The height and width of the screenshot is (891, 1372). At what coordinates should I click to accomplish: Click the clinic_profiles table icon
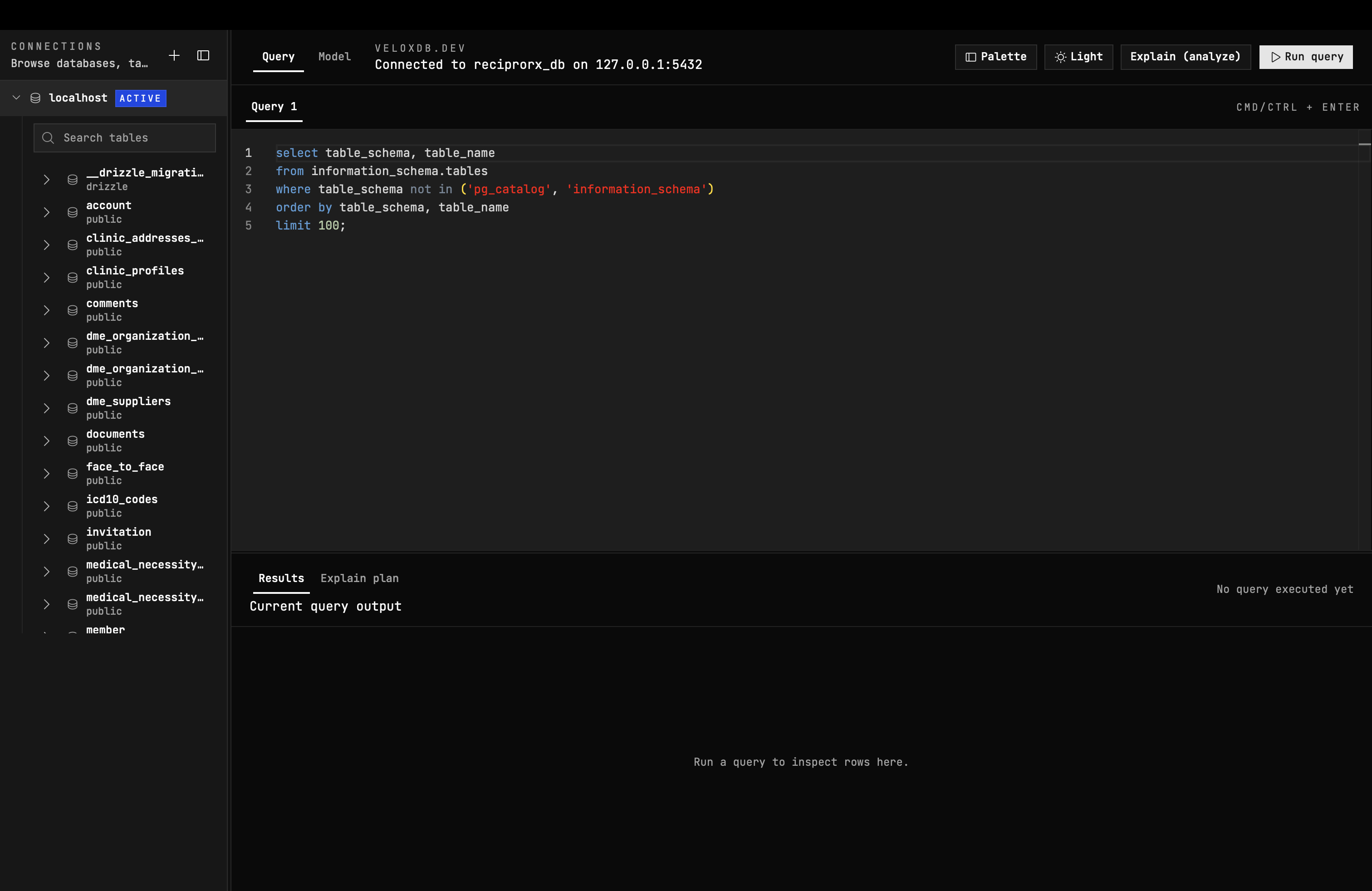73,278
